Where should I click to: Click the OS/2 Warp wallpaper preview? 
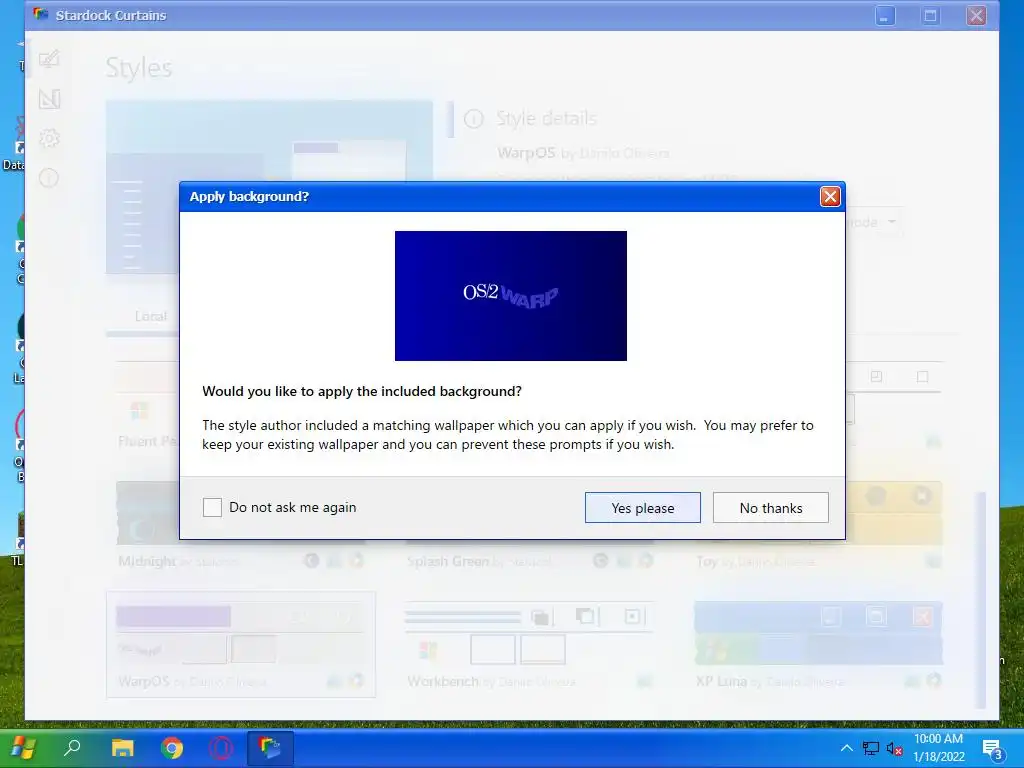[511, 296]
